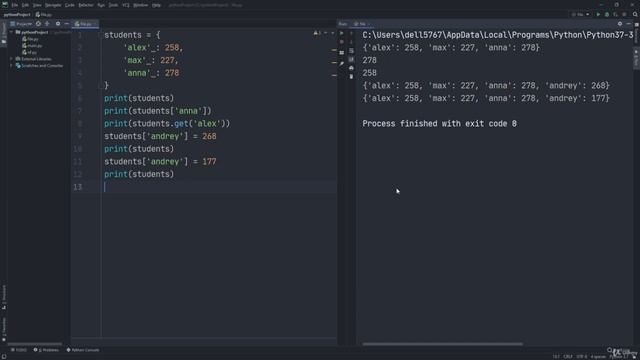The height and width of the screenshot is (360, 640).
Task: Click the print icon in Run panel
Action: [351, 68]
